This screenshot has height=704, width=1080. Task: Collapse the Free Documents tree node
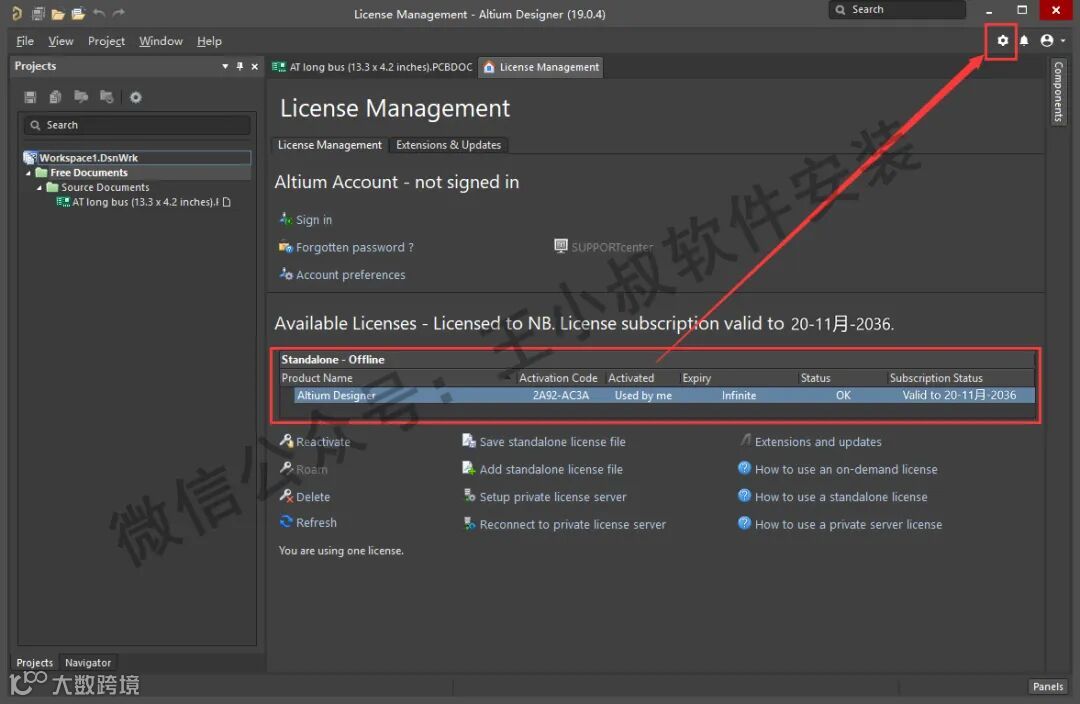[x=28, y=173]
